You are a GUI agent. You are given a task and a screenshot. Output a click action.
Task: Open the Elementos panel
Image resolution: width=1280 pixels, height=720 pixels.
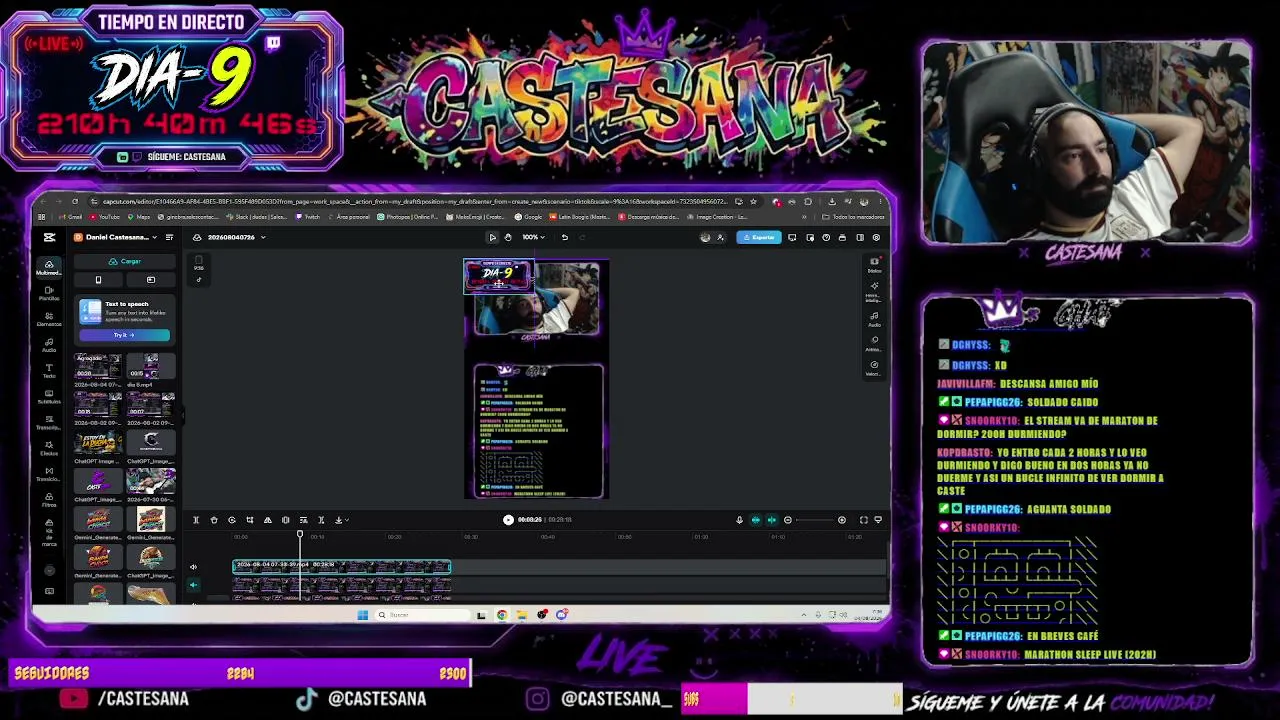[x=48, y=319]
